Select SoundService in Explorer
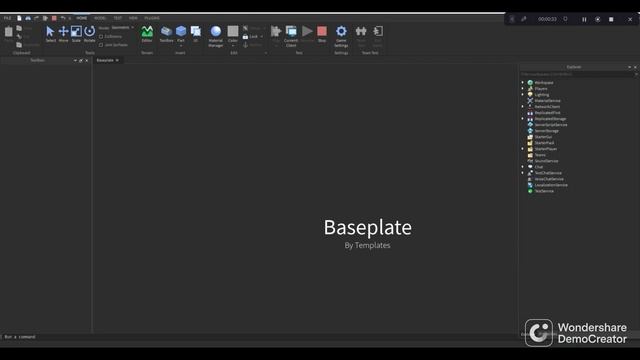The height and width of the screenshot is (360, 640). pos(546,161)
